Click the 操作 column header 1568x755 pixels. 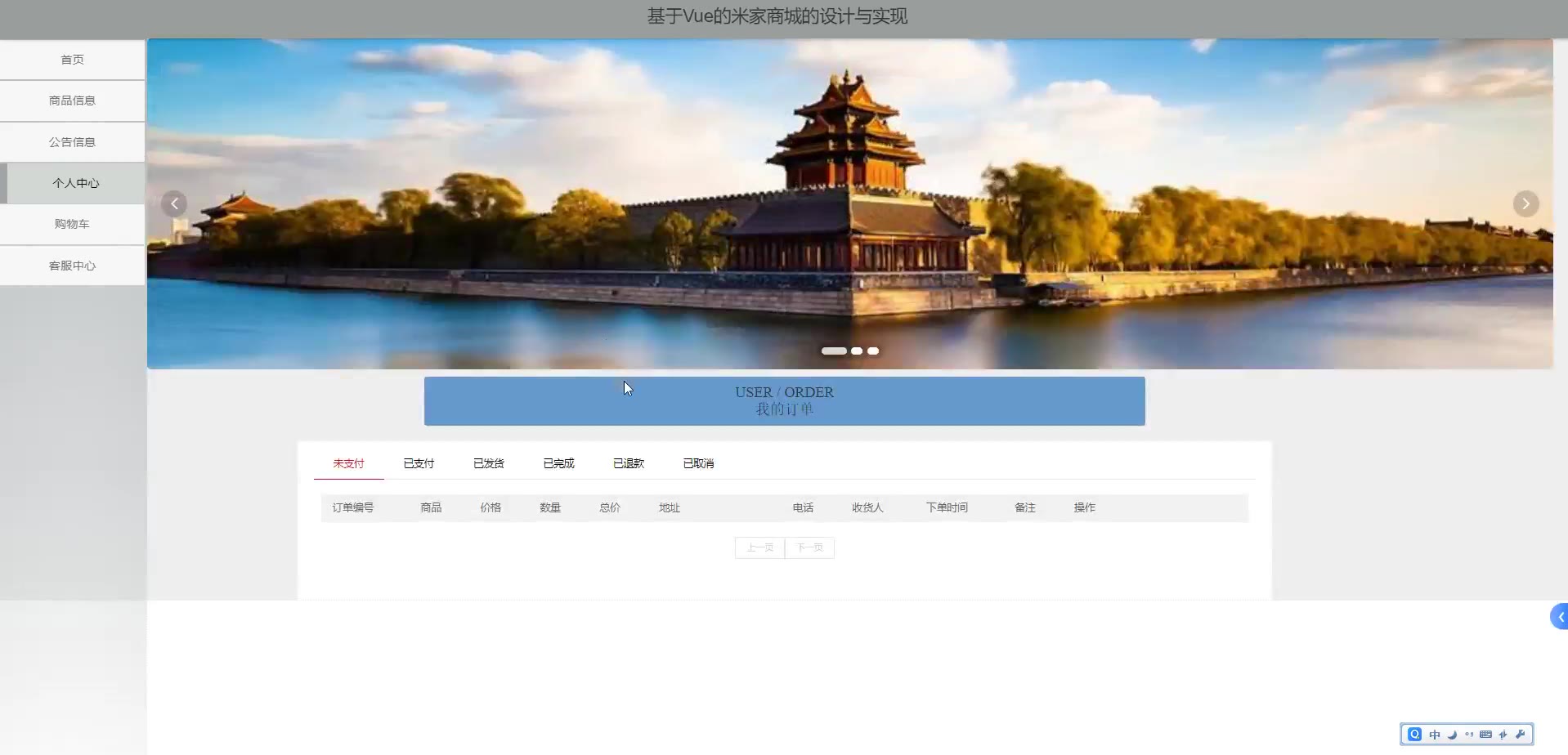[1085, 507]
